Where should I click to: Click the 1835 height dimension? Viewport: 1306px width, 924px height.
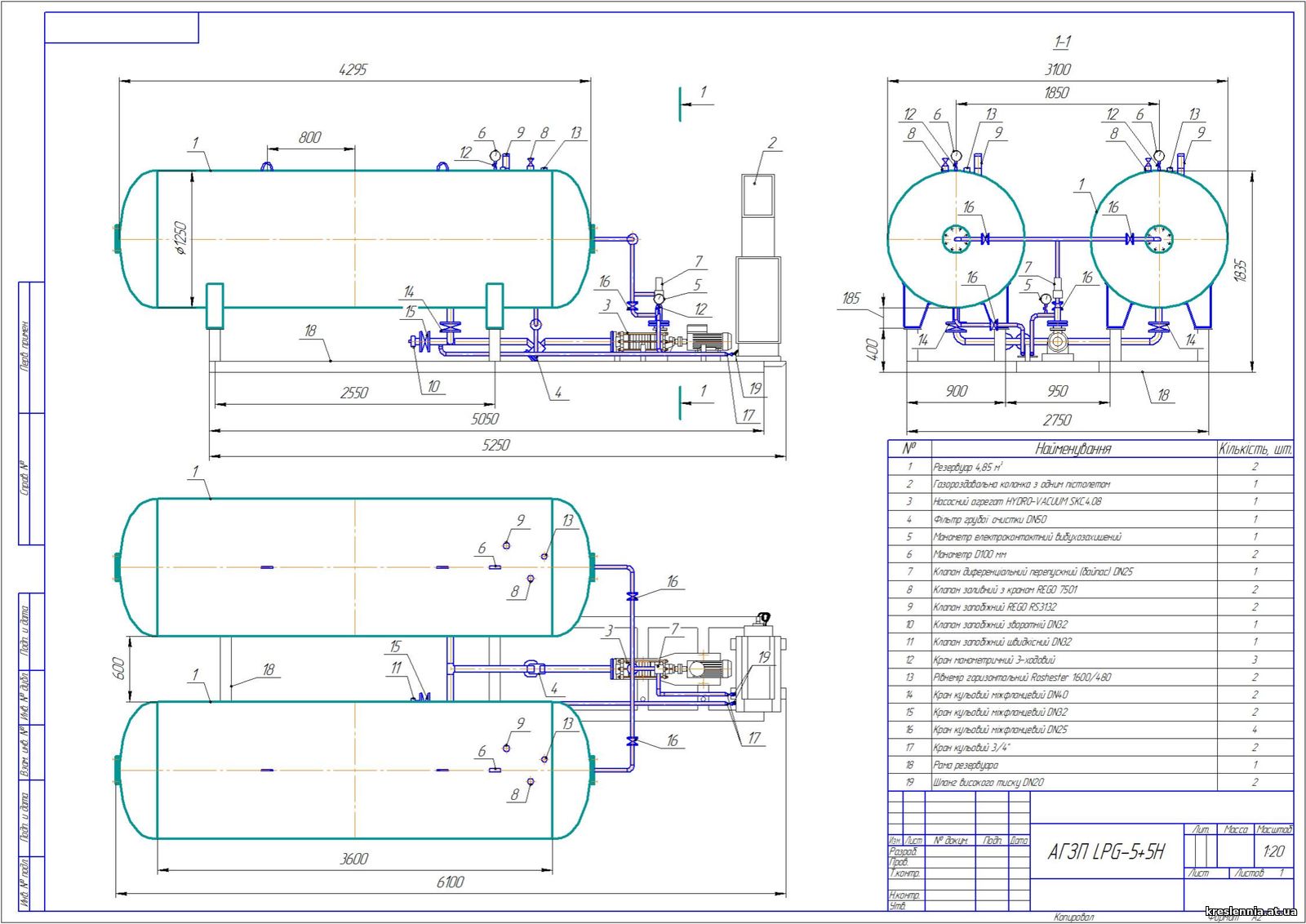pyautogui.click(x=1241, y=271)
